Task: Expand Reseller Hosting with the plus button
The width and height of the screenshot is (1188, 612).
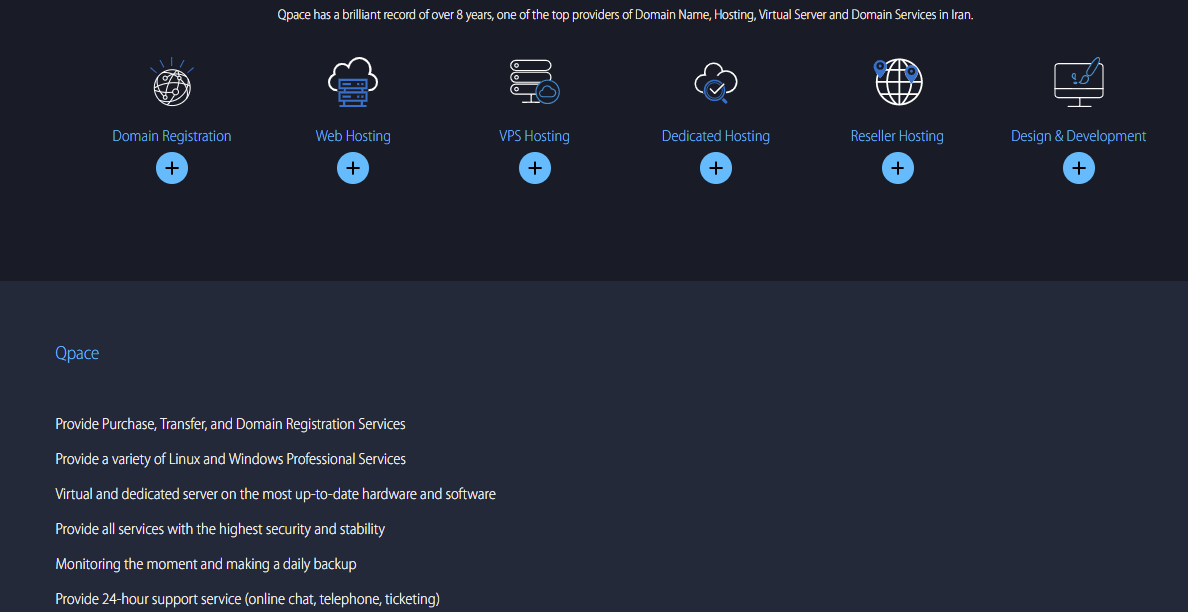Action: click(898, 168)
